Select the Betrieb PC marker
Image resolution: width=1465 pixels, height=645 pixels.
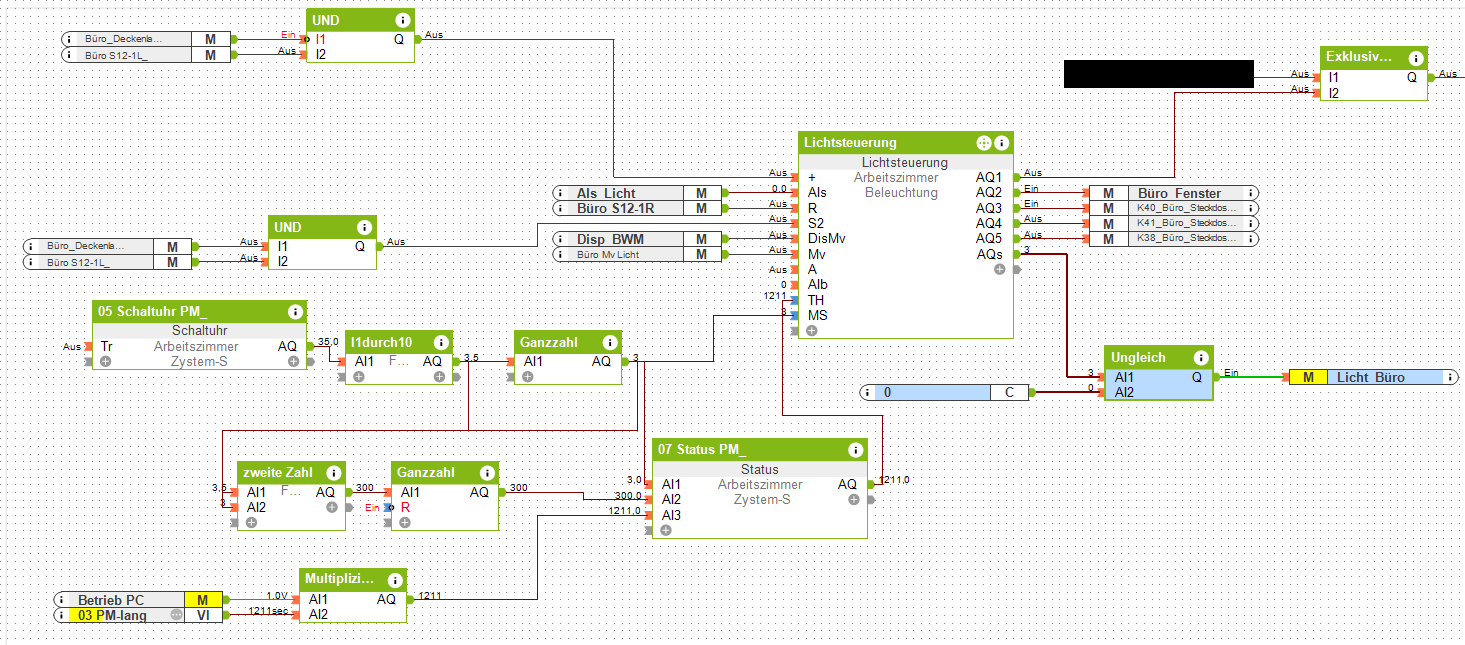pyautogui.click(x=138, y=600)
